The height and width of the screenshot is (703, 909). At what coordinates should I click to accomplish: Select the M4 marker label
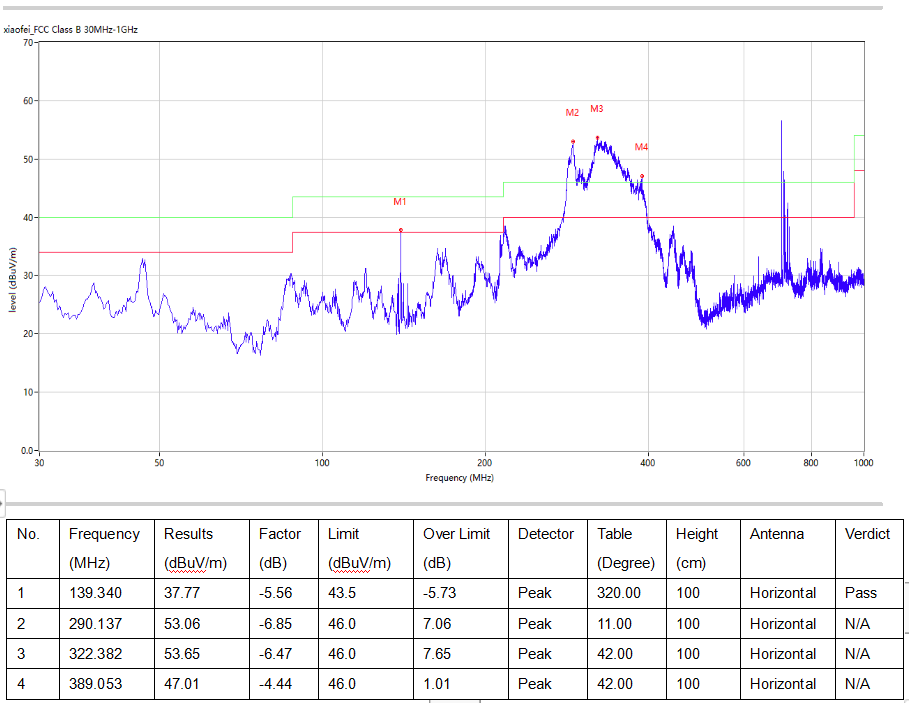pyautogui.click(x=641, y=148)
